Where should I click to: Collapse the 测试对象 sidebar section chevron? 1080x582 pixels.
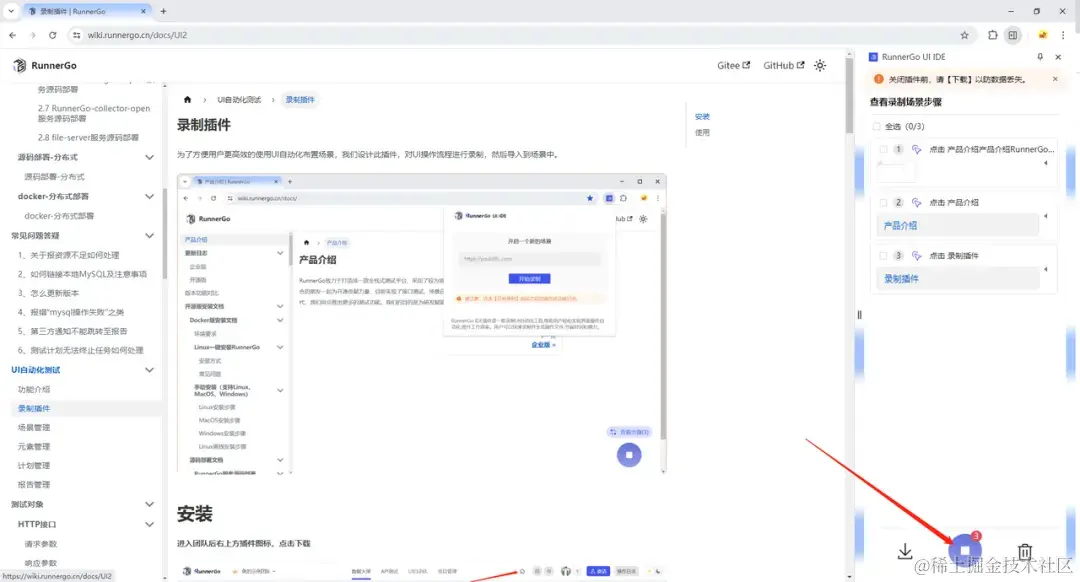(x=149, y=505)
